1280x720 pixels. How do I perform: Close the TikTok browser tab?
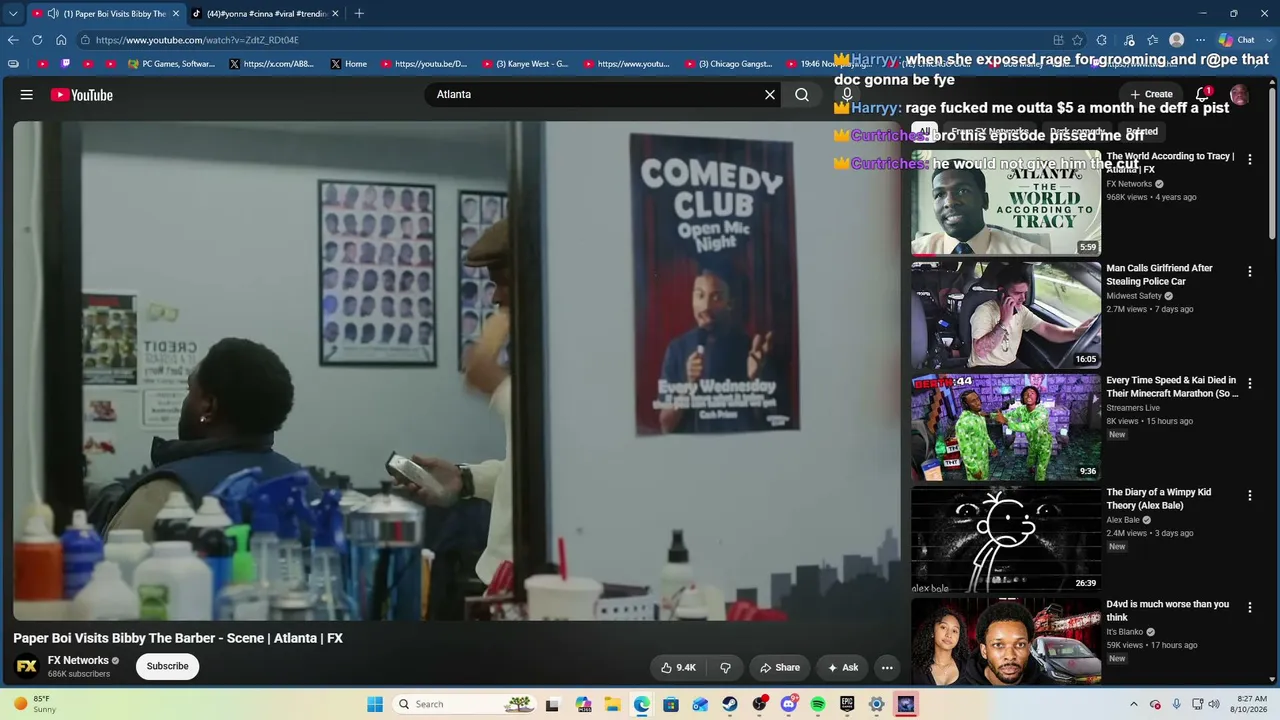pyautogui.click(x=335, y=14)
